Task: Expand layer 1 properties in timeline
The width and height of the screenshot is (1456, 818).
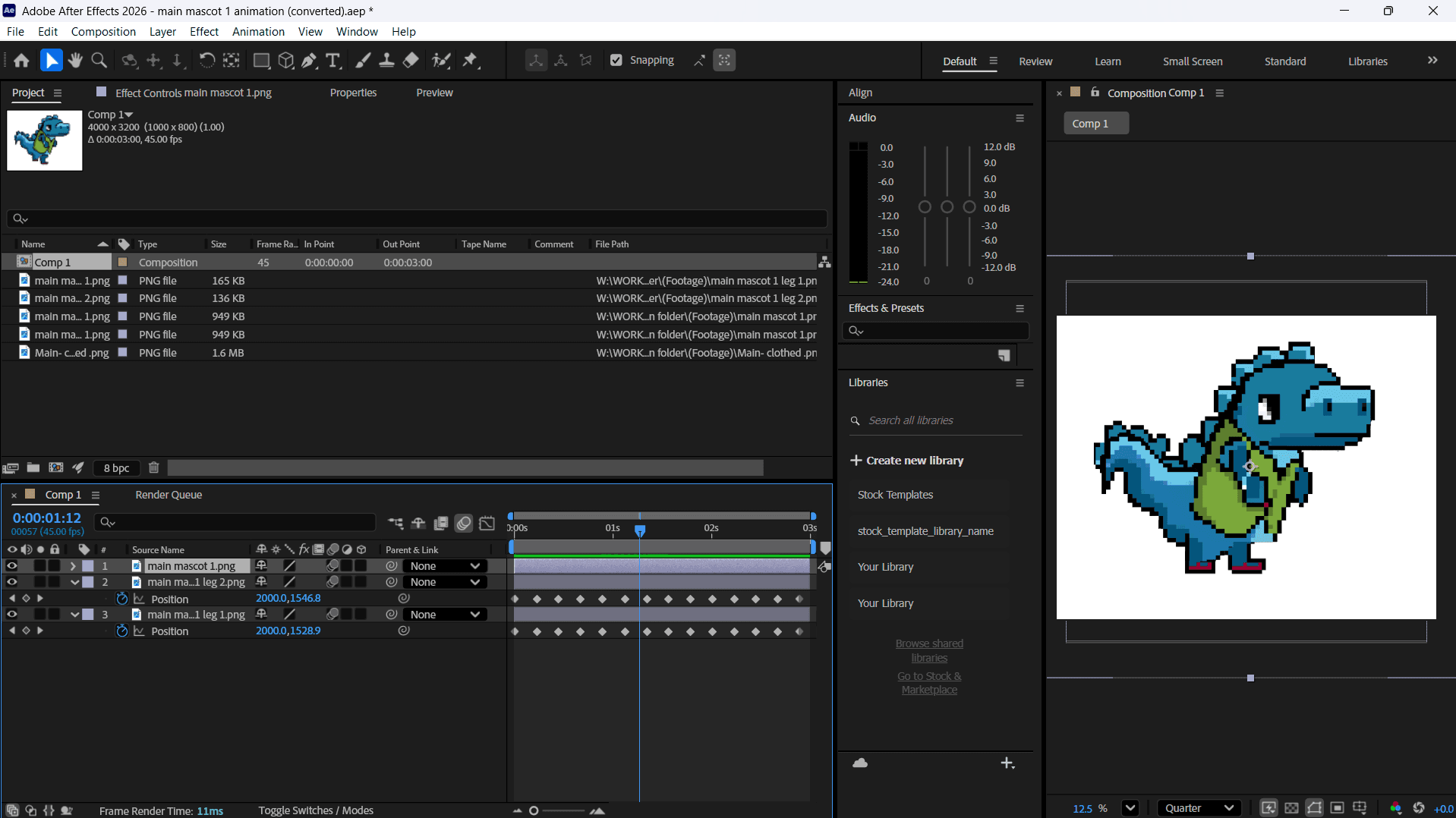Action: point(73,566)
